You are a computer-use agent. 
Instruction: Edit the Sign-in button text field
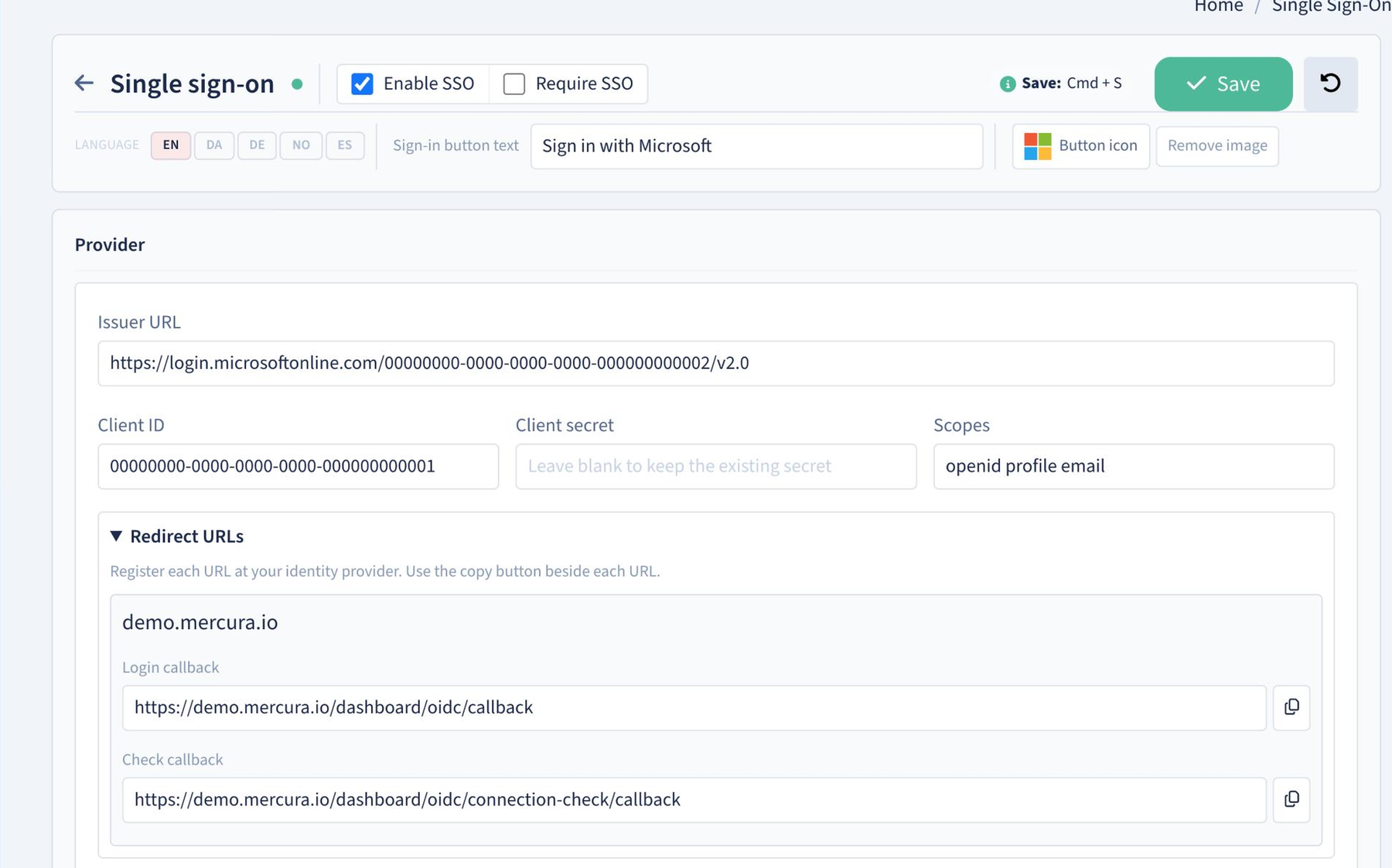click(756, 146)
